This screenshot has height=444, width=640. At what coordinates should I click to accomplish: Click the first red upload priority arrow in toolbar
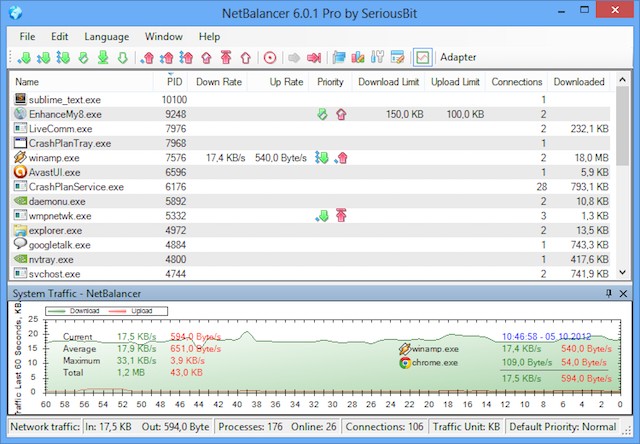[149, 57]
